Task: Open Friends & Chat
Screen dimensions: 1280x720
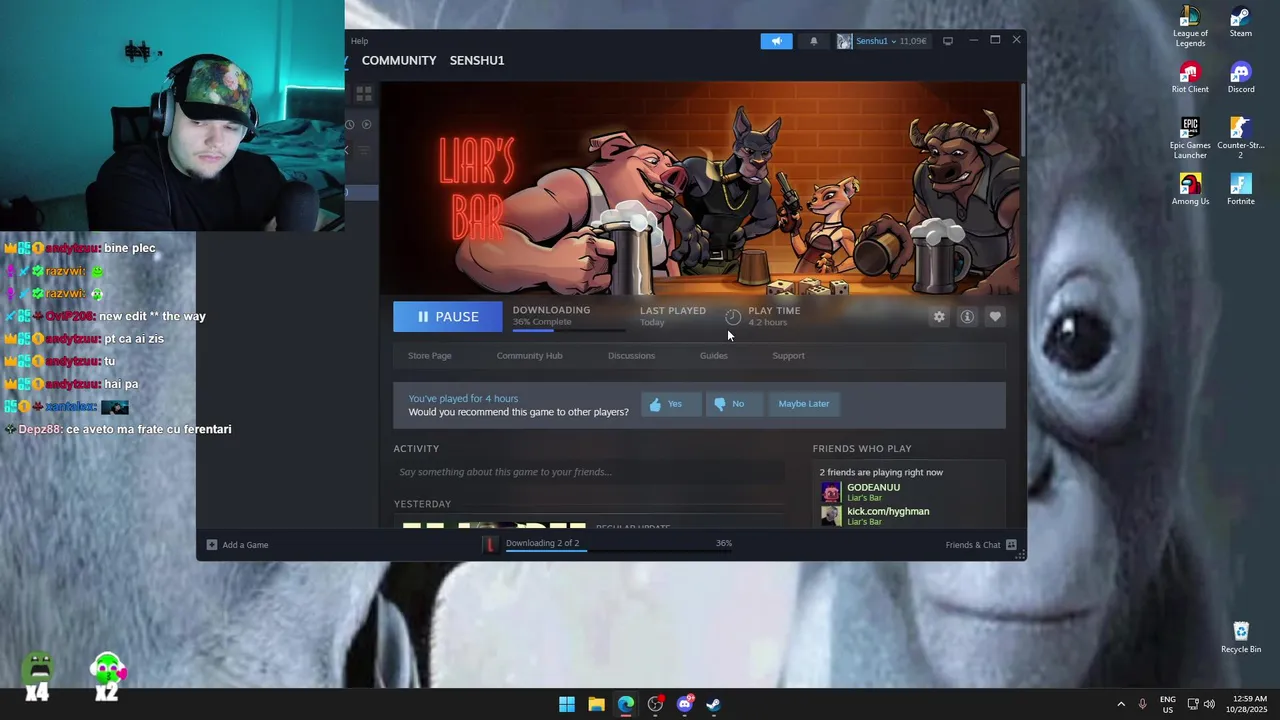Action: pos(981,545)
